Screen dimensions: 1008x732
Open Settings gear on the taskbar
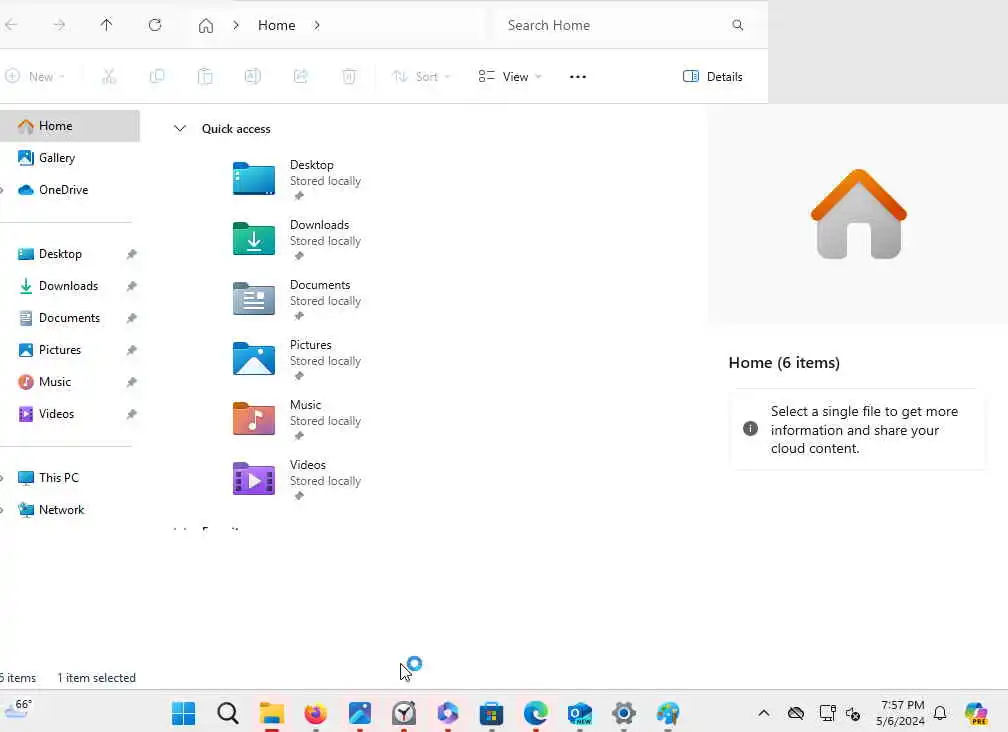click(624, 713)
